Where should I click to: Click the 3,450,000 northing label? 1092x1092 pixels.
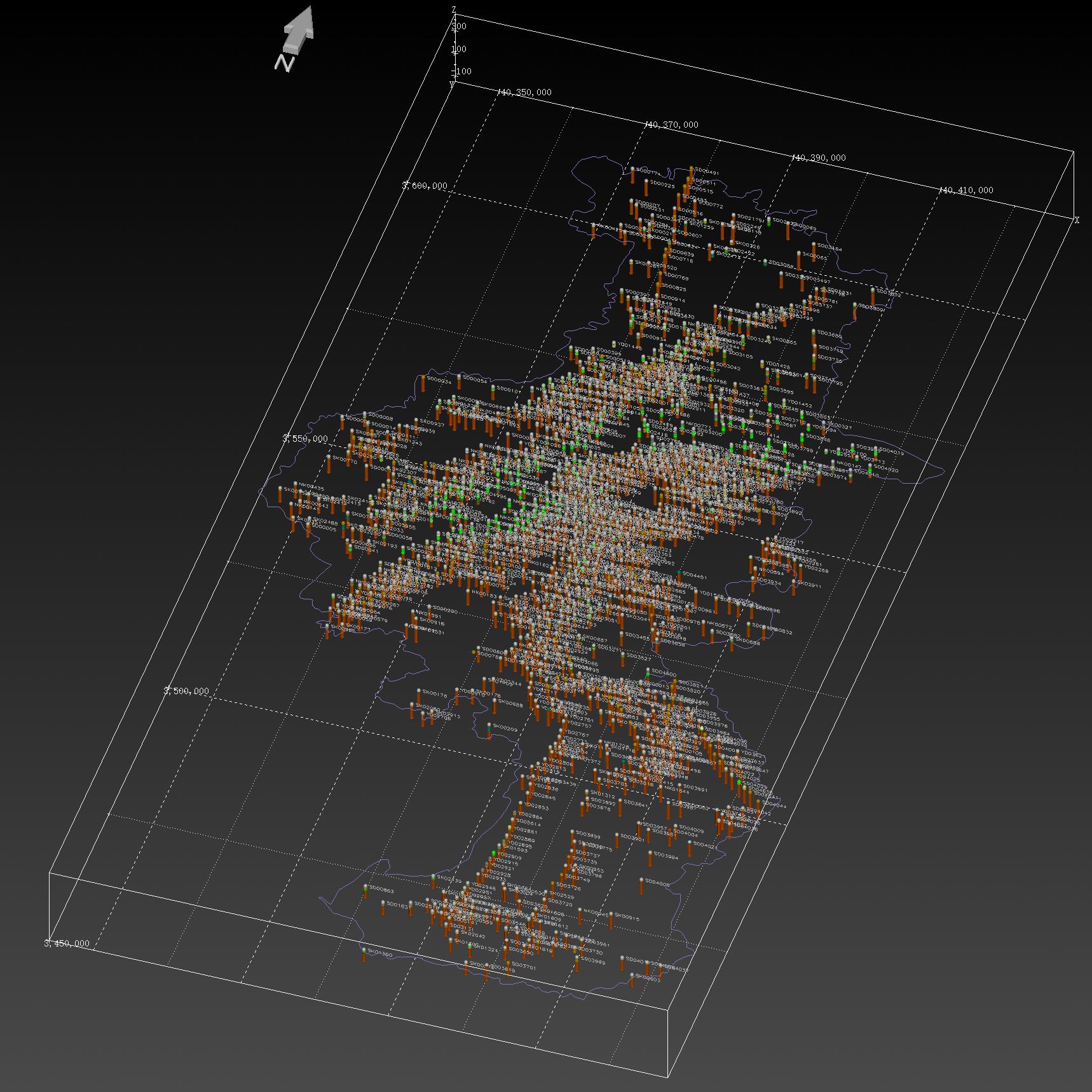point(67,943)
